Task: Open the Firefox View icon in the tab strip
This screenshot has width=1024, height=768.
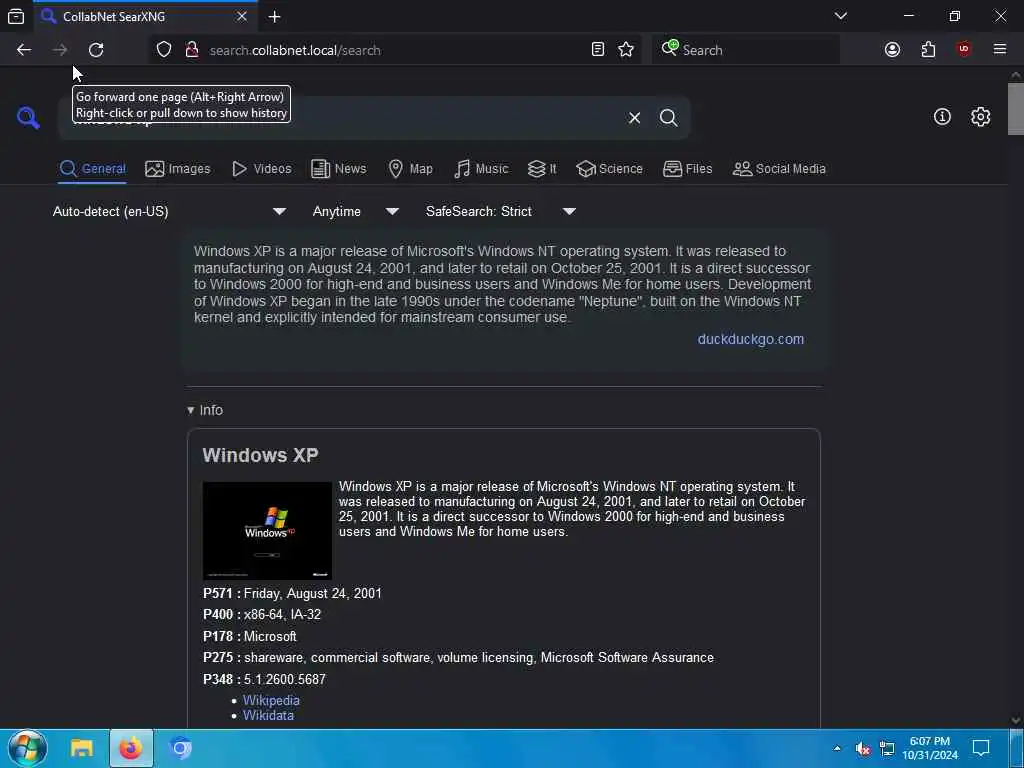Action: coord(16,16)
